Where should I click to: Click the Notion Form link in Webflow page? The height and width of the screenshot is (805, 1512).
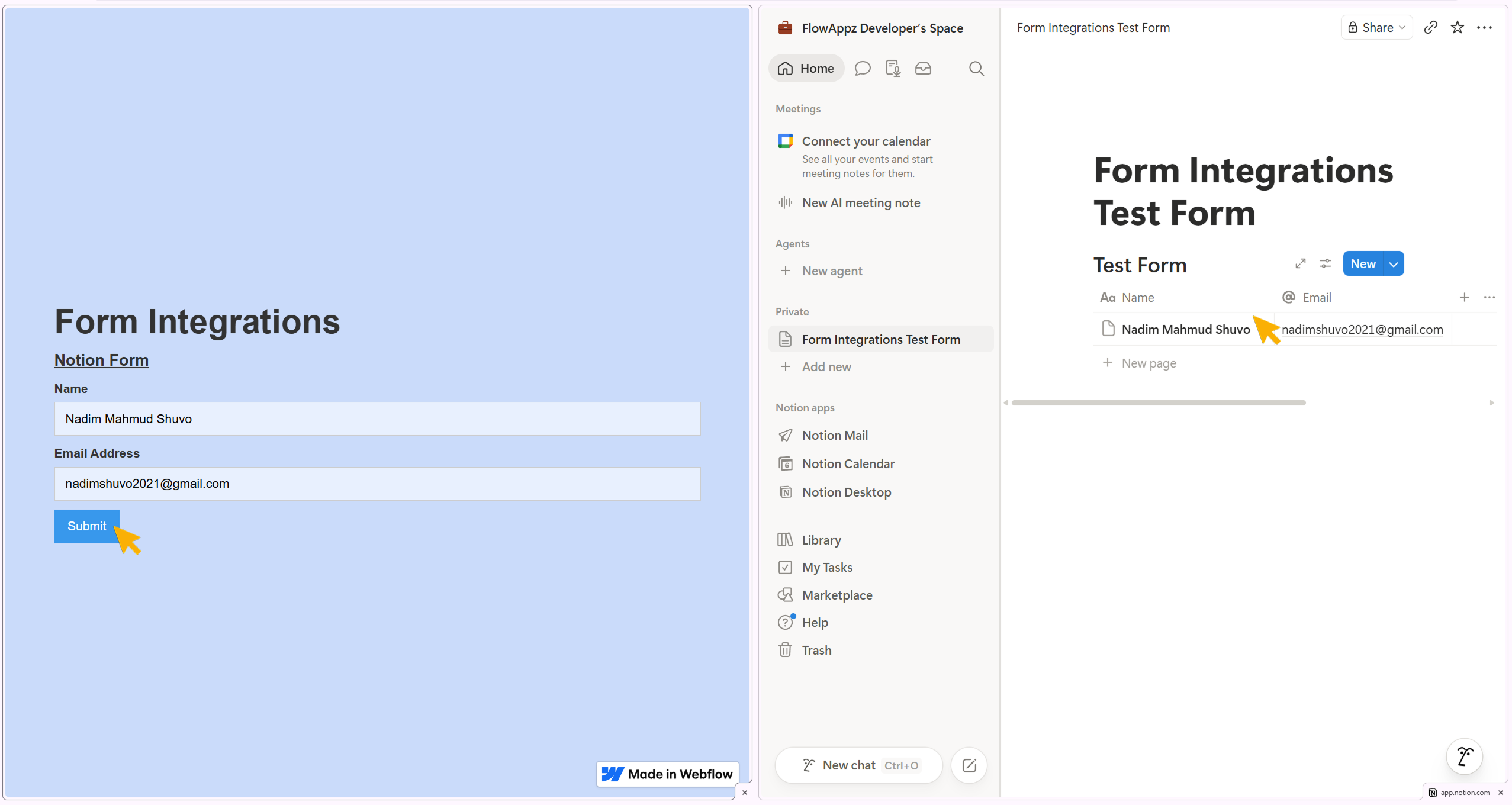pos(101,360)
